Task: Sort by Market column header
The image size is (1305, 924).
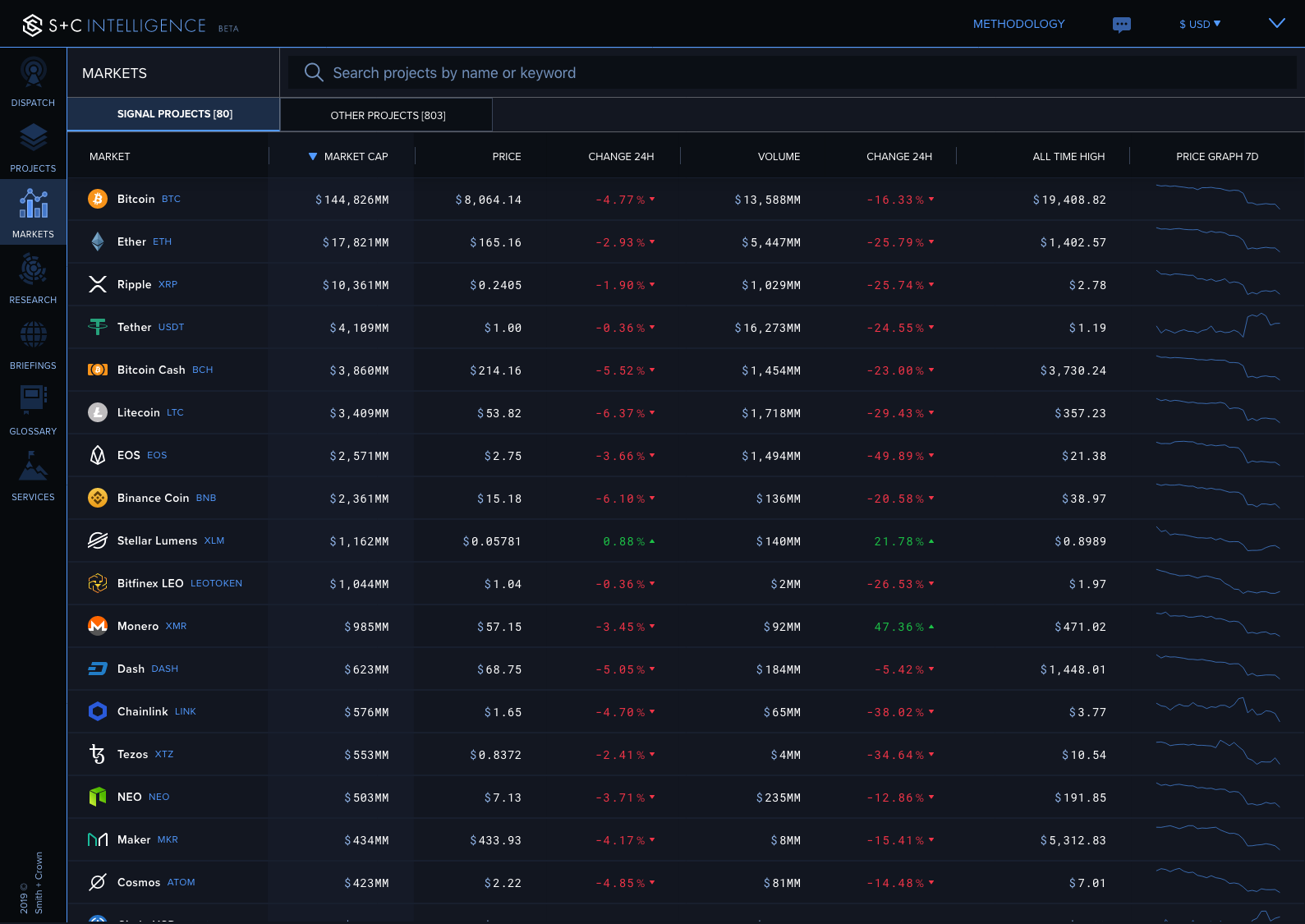Action: (110, 157)
